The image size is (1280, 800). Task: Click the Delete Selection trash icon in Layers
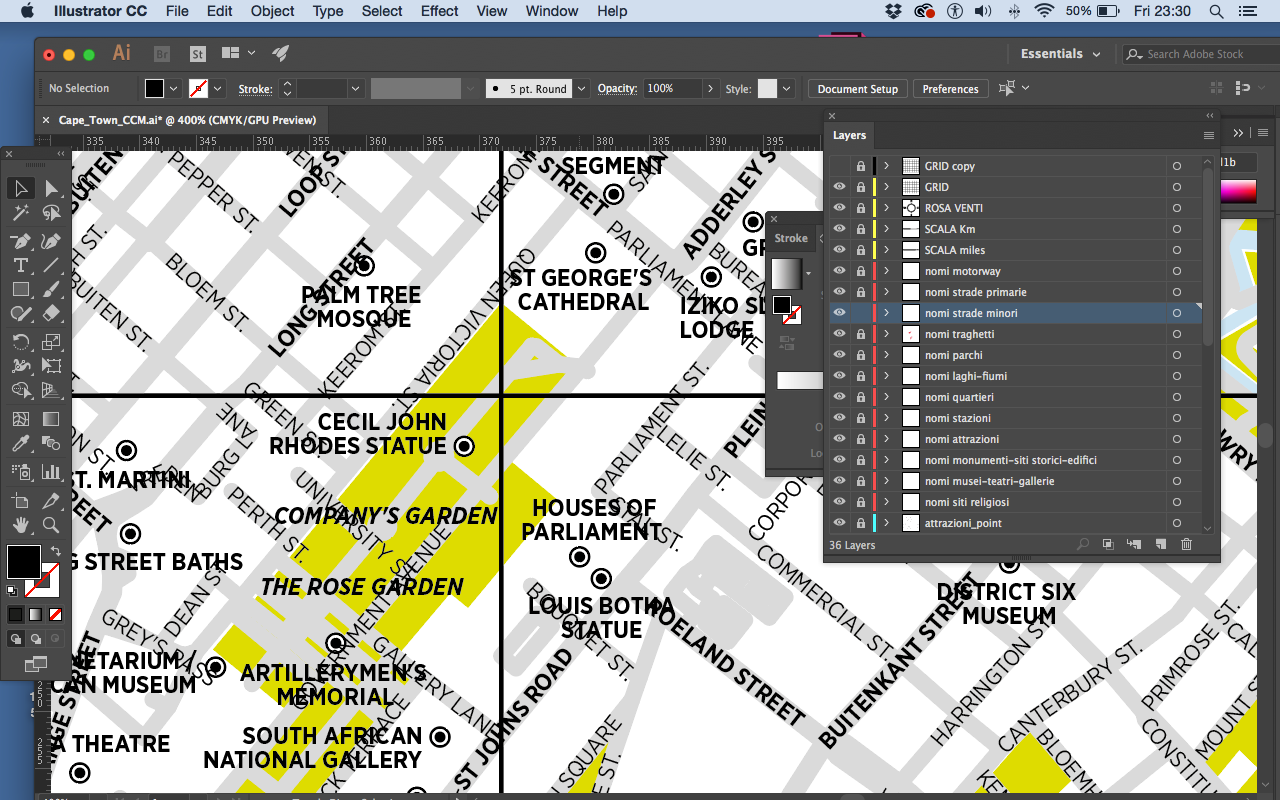tap(1187, 544)
